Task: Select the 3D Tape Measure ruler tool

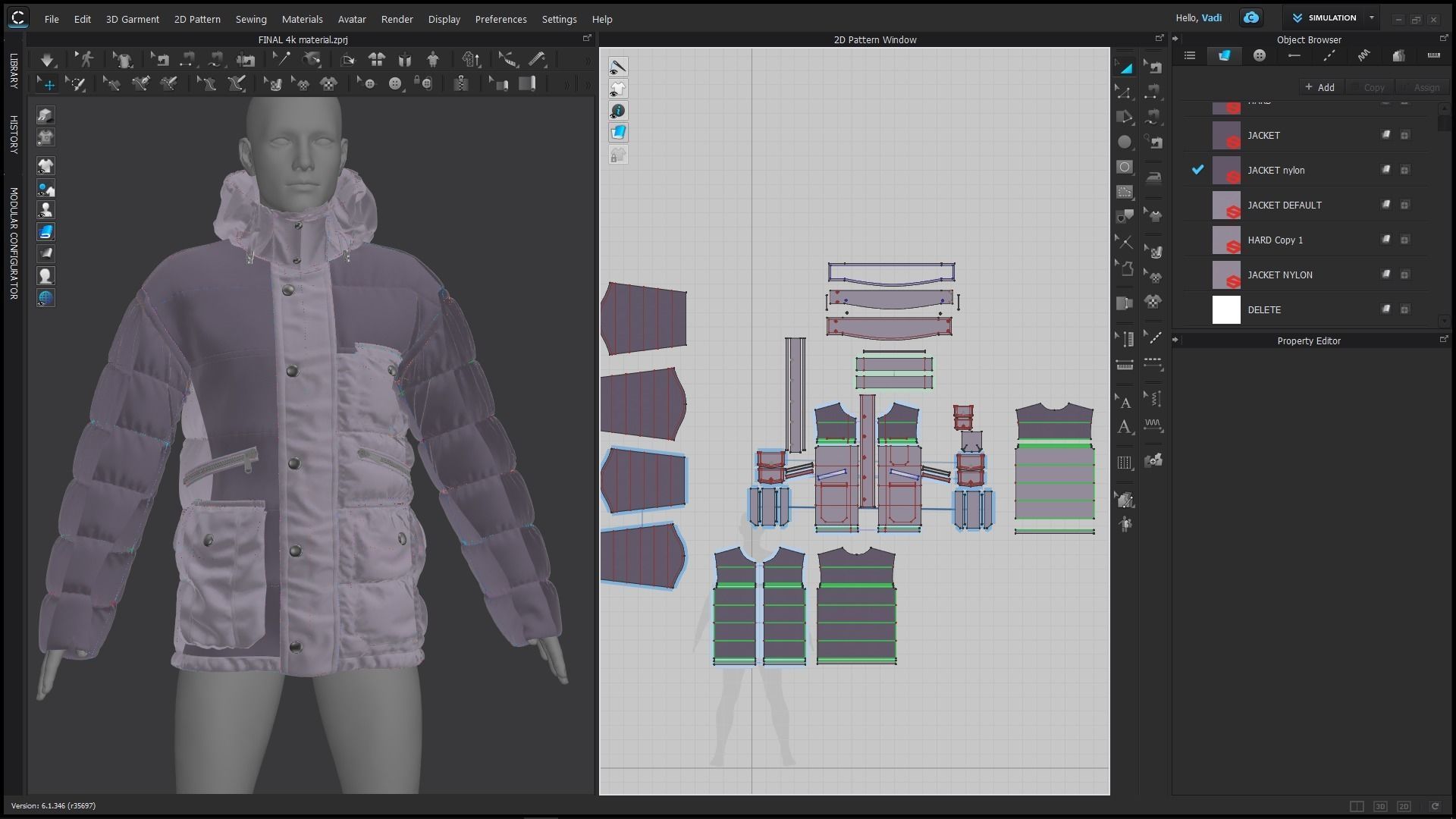Action: pos(538,59)
